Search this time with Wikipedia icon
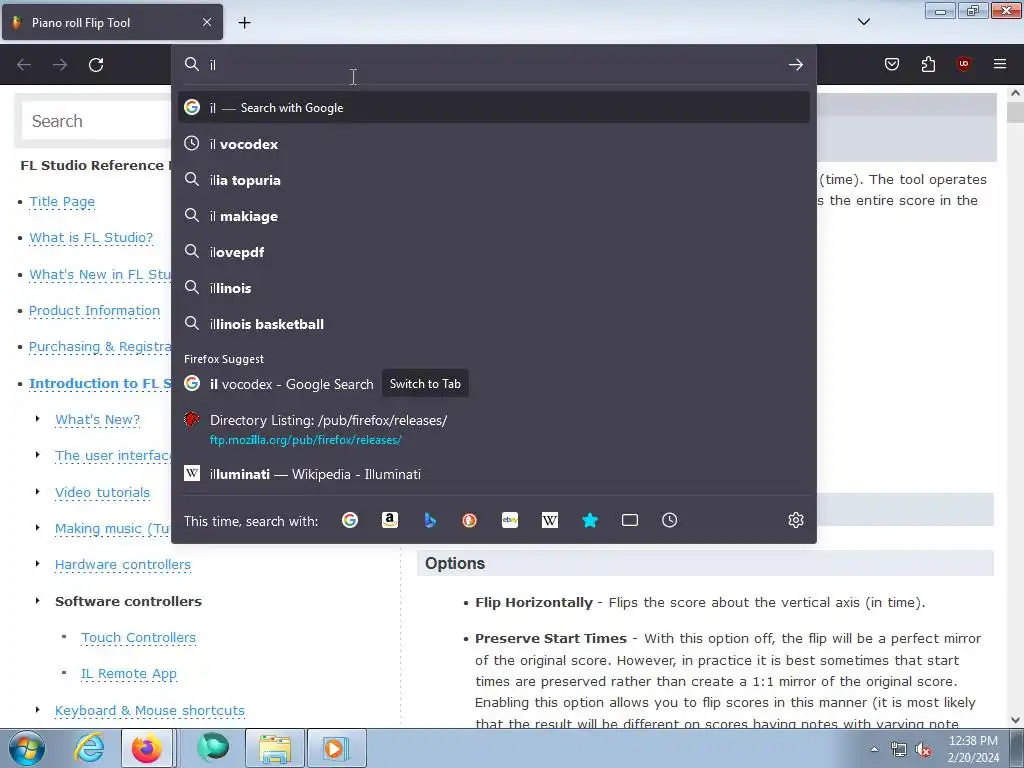The image size is (1024, 768). pyautogui.click(x=550, y=520)
